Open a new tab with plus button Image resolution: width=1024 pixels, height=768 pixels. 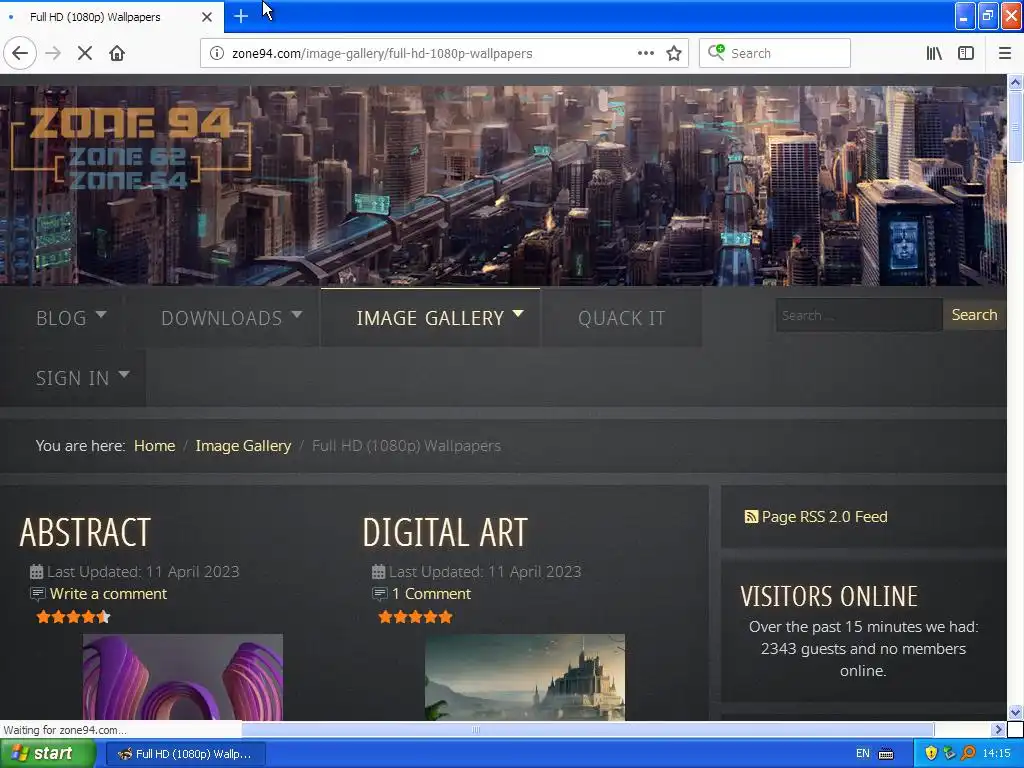click(240, 16)
